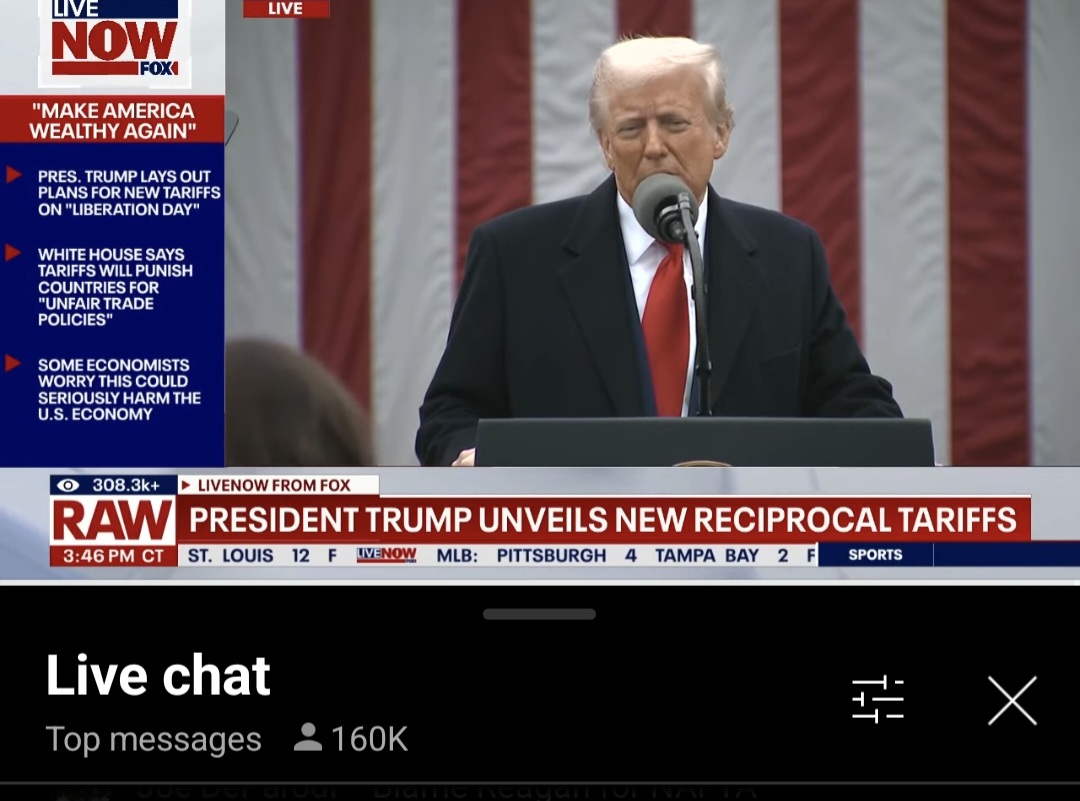Tap the small LiveNOW logo in ticker

(386, 555)
